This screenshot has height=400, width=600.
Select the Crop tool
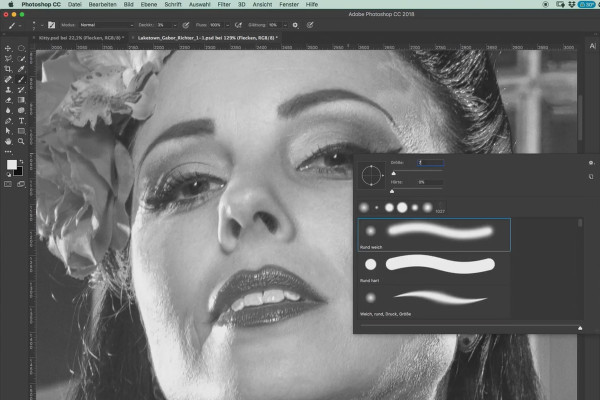(8, 69)
